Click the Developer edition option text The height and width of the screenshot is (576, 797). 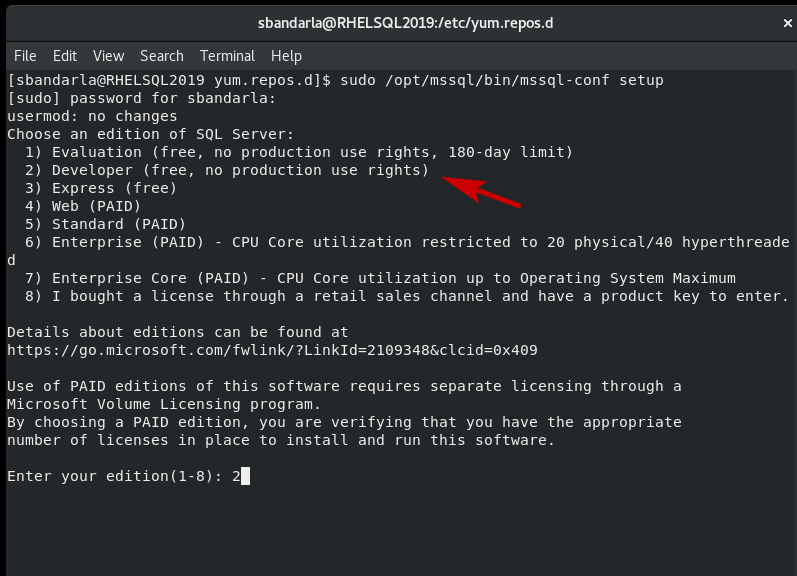coord(240,170)
